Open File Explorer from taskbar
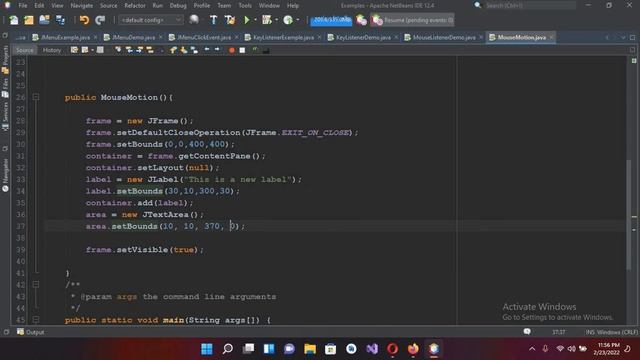 coord(310,349)
